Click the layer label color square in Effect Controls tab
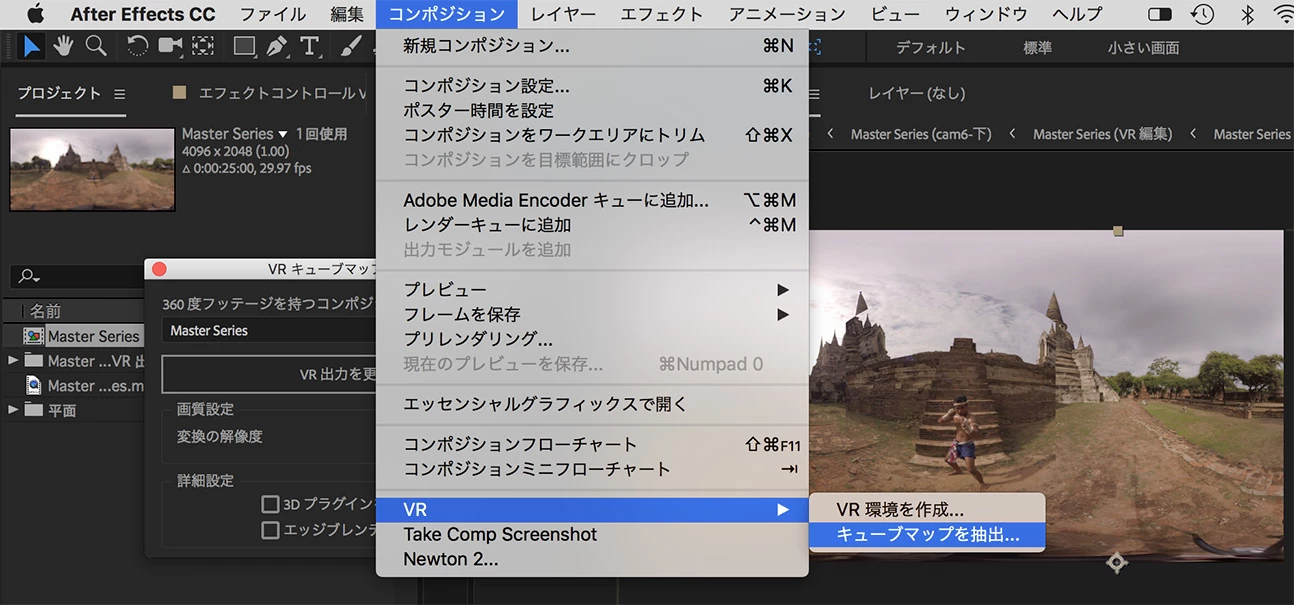Viewport: 1294px width, 605px height. click(x=180, y=93)
